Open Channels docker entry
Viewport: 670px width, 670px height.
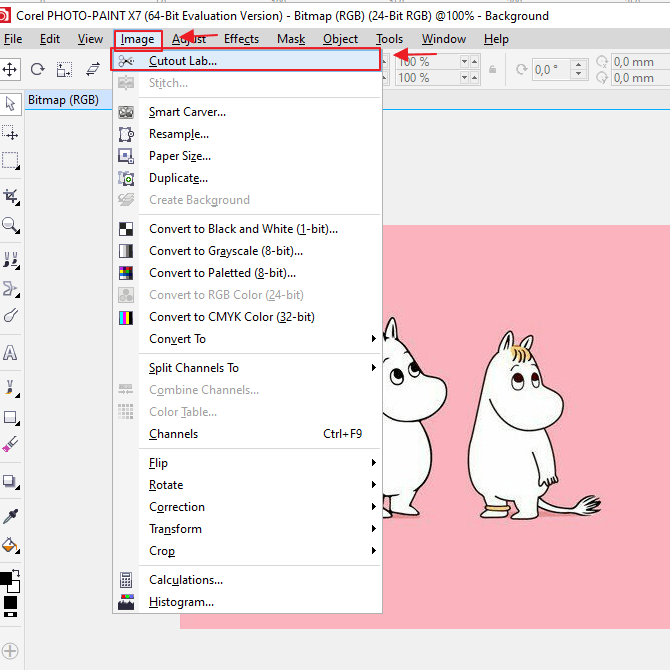click(246, 434)
